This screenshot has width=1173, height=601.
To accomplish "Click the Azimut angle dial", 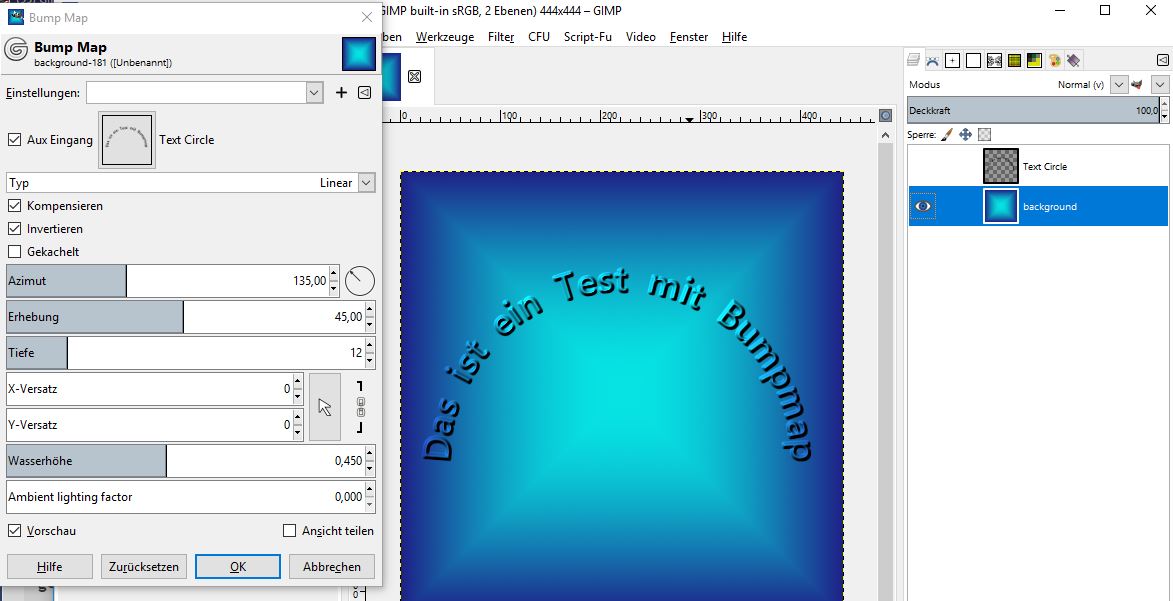I will click(360, 281).
